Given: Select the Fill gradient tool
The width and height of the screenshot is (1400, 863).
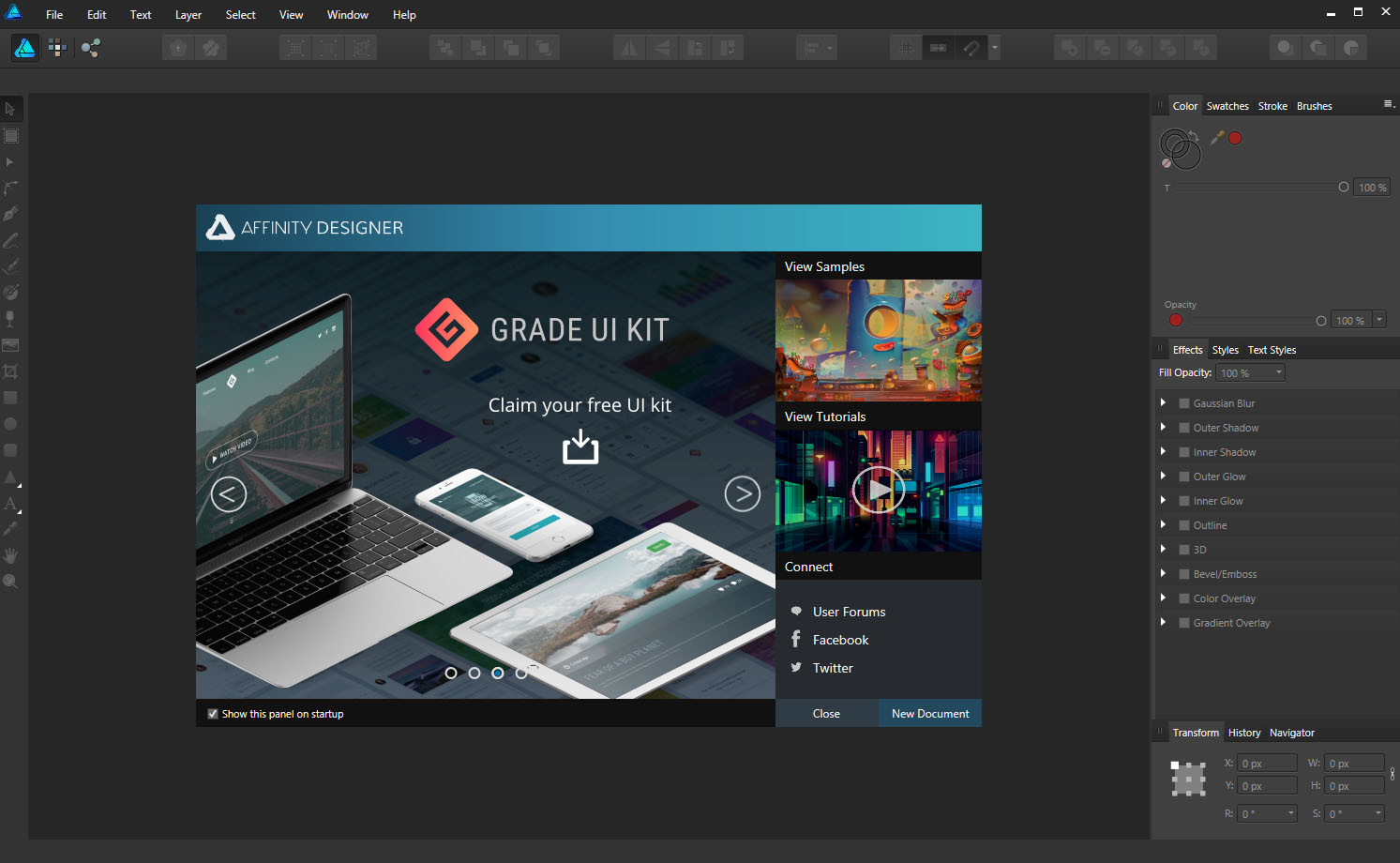Looking at the screenshot, I should coord(10,293).
